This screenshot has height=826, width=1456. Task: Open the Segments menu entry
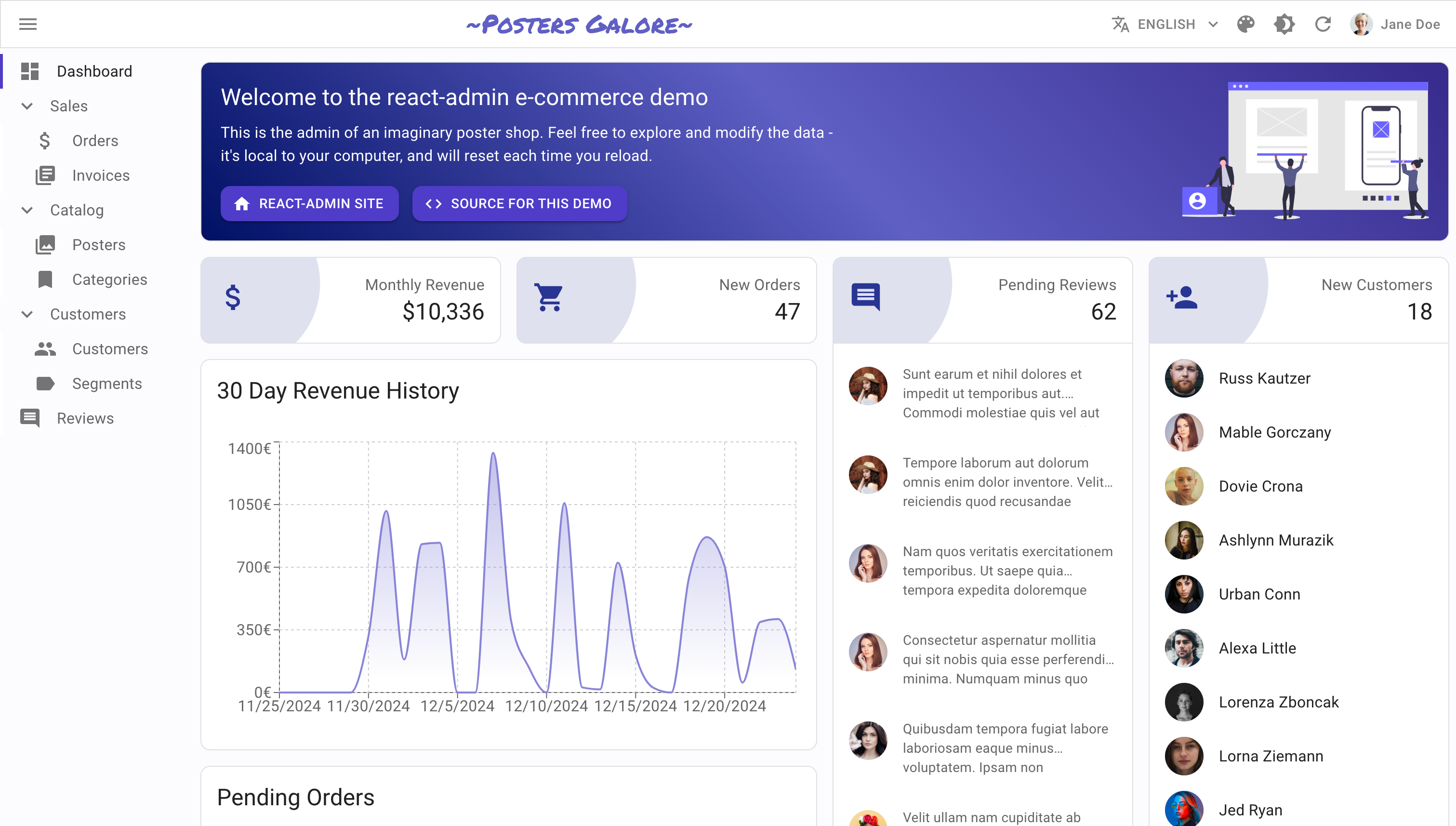click(x=106, y=384)
